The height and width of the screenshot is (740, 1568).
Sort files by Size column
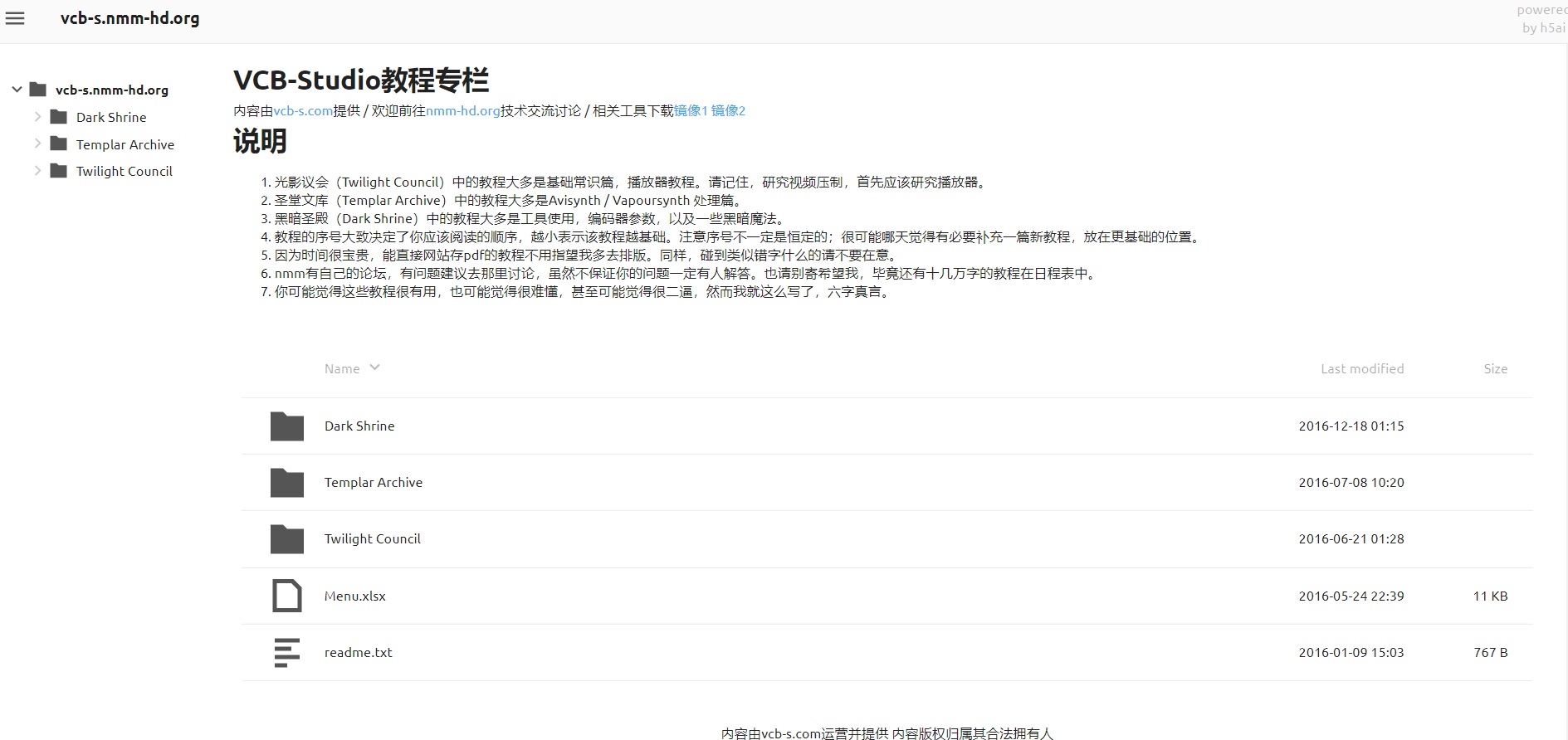click(x=1495, y=369)
